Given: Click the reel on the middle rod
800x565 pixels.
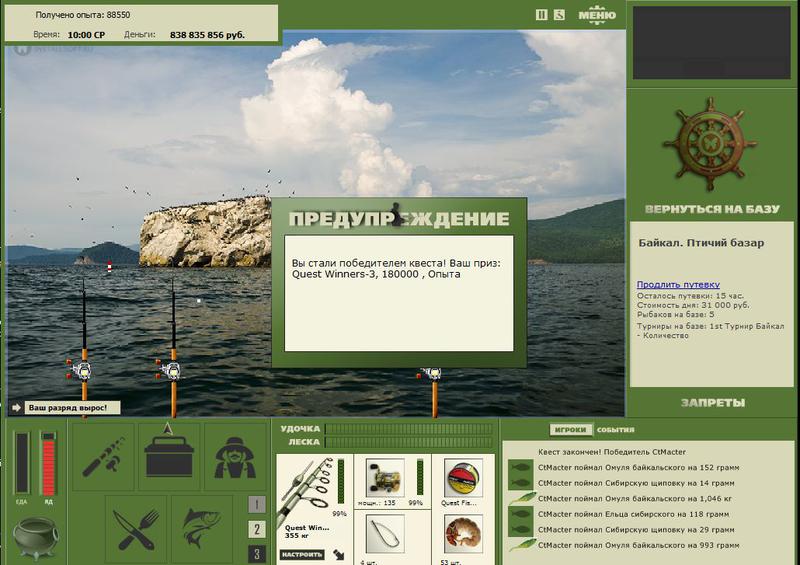Looking at the screenshot, I should coord(171,369).
